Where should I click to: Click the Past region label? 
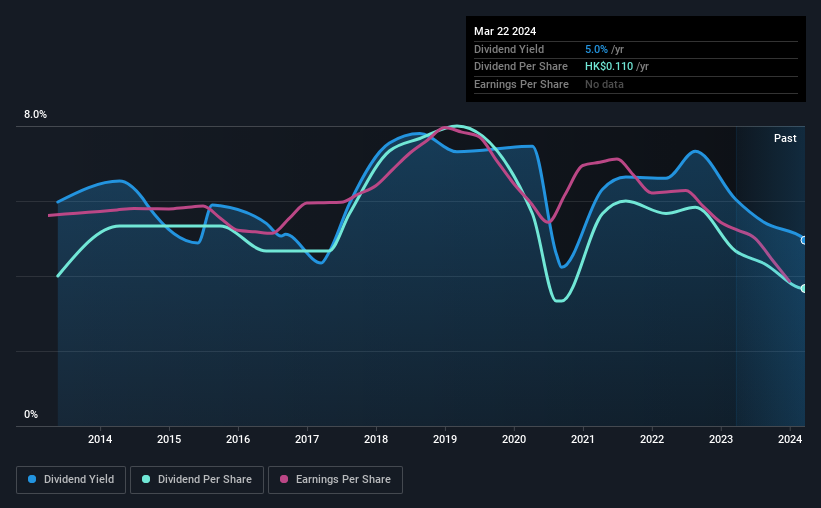click(x=785, y=138)
